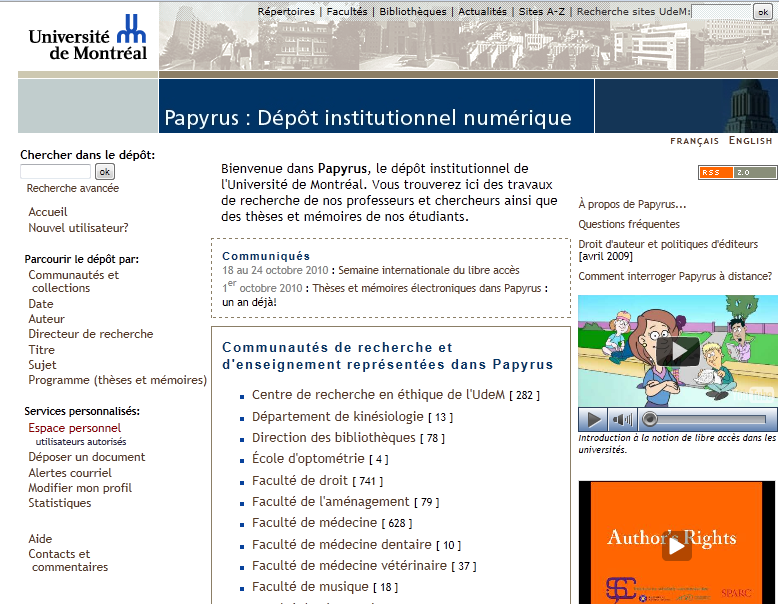779x604 pixels.
Task: Open Répertoires in the top menu
Action: (x=286, y=11)
